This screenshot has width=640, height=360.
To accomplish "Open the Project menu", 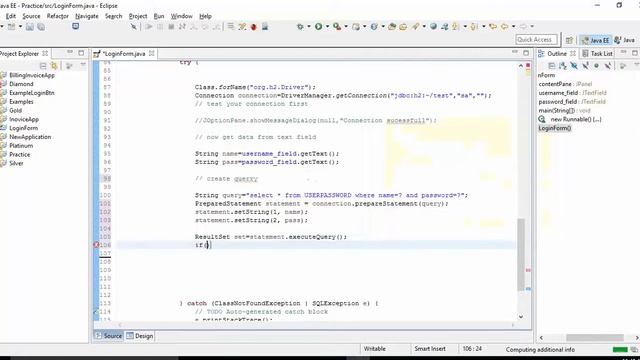I will [138, 16].
